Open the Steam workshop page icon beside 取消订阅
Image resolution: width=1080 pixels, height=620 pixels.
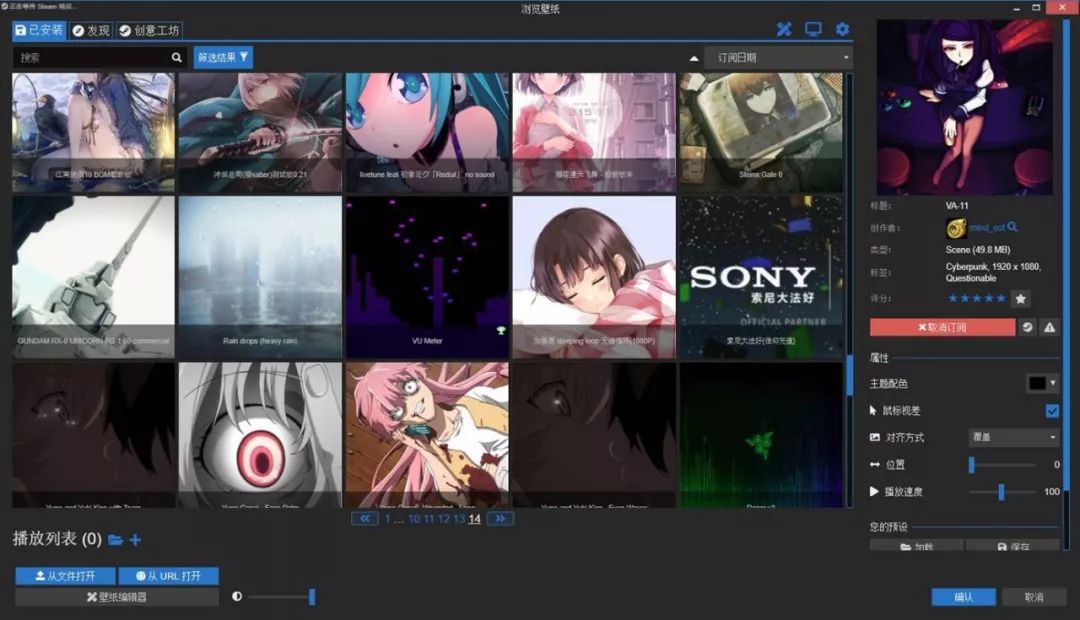tap(1027, 327)
